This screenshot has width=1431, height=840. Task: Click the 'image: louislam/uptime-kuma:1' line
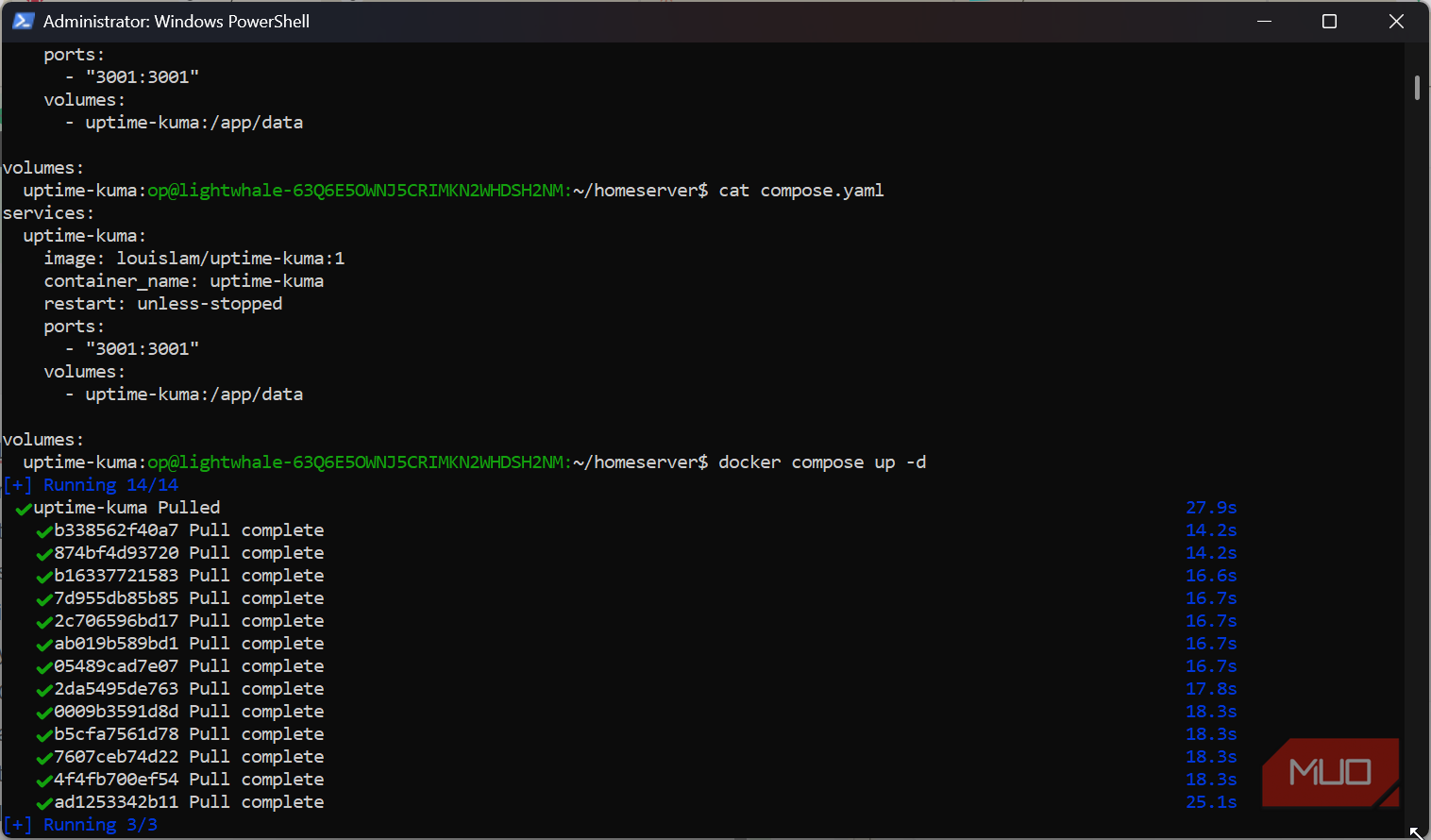coord(194,259)
